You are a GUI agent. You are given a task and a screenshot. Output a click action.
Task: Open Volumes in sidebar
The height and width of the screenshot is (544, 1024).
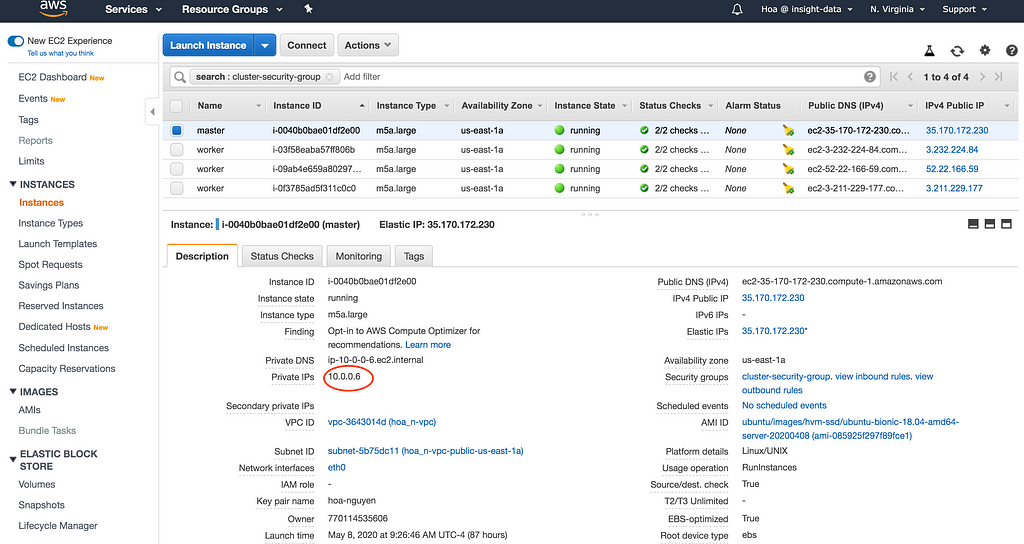37,485
